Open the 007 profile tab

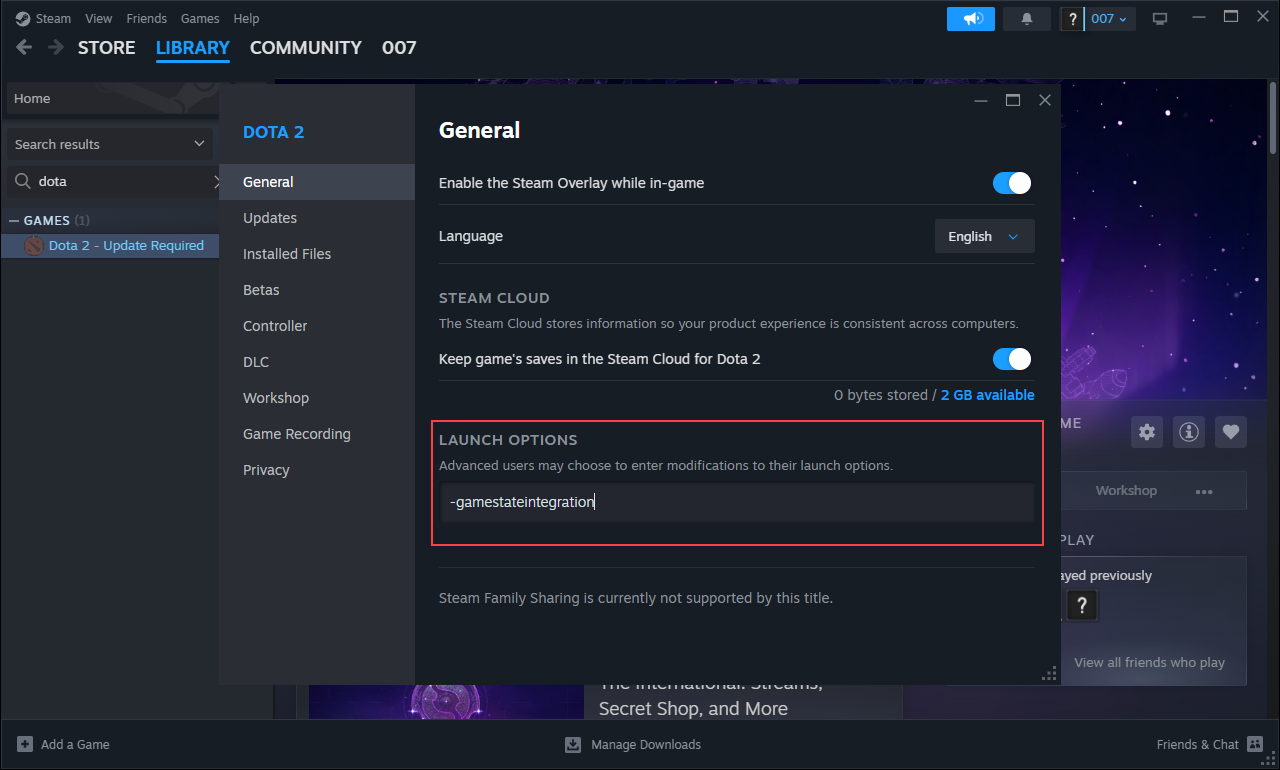pos(399,47)
